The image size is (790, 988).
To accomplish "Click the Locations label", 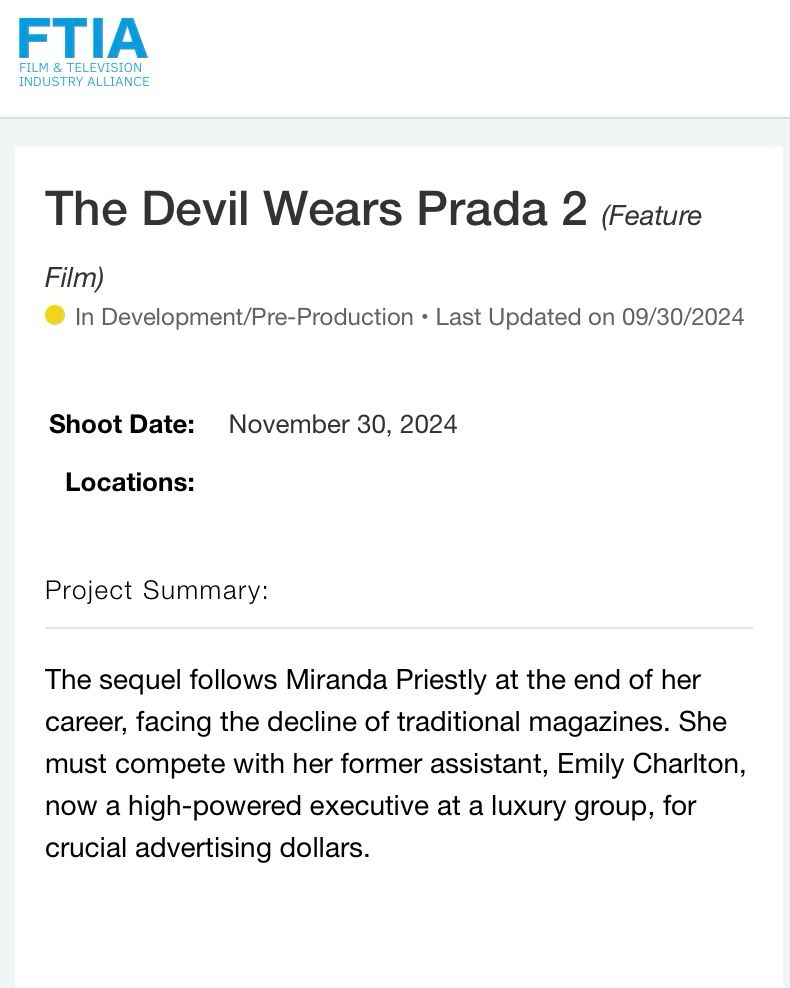I will 130,482.
